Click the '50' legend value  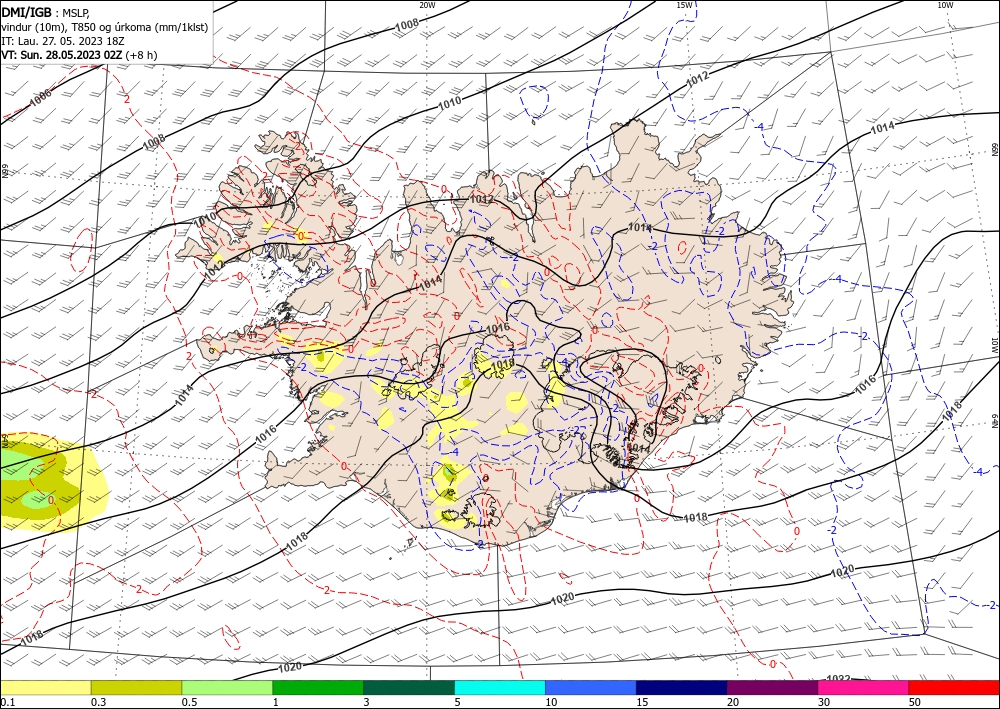pyautogui.click(x=915, y=702)
